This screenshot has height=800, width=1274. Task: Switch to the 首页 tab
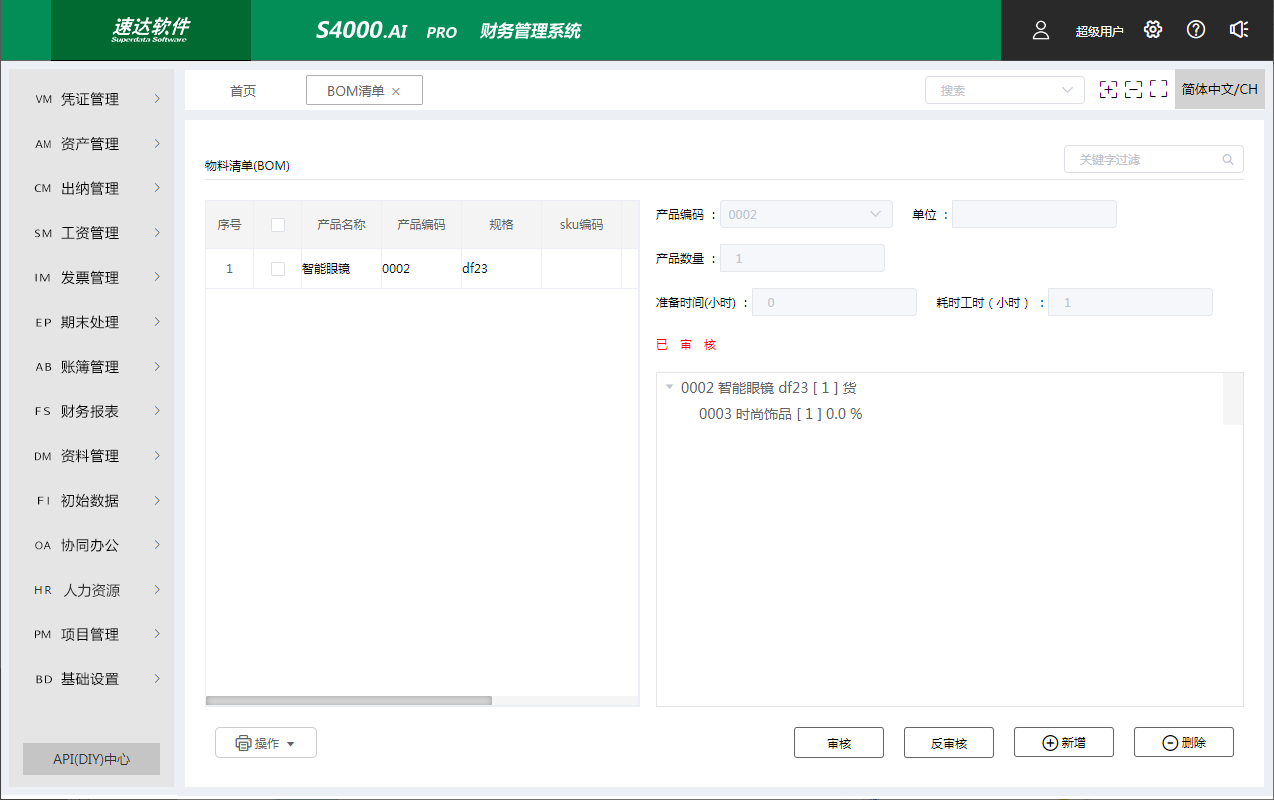click(243, 91)
